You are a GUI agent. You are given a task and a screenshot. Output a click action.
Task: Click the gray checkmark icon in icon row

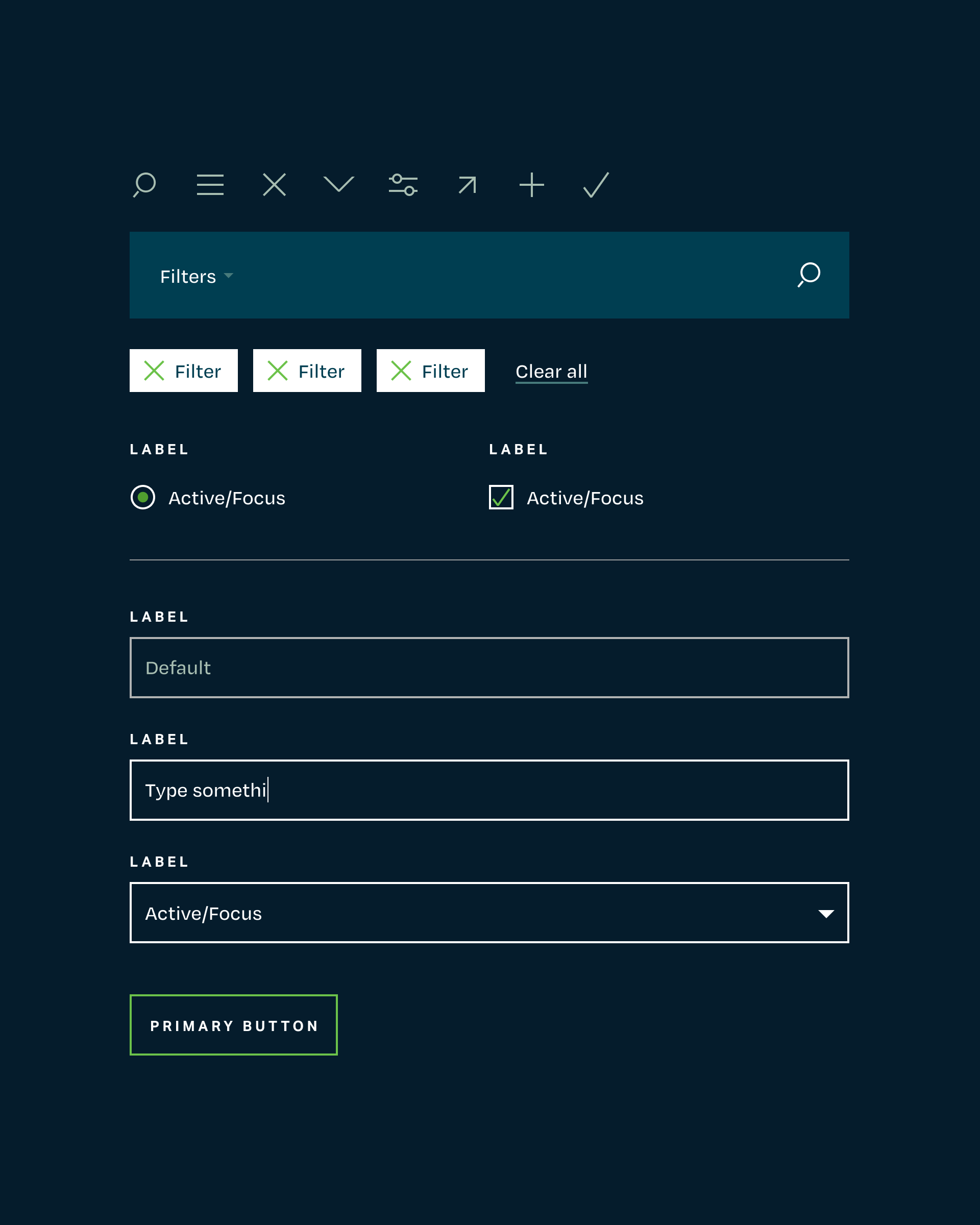596,185
